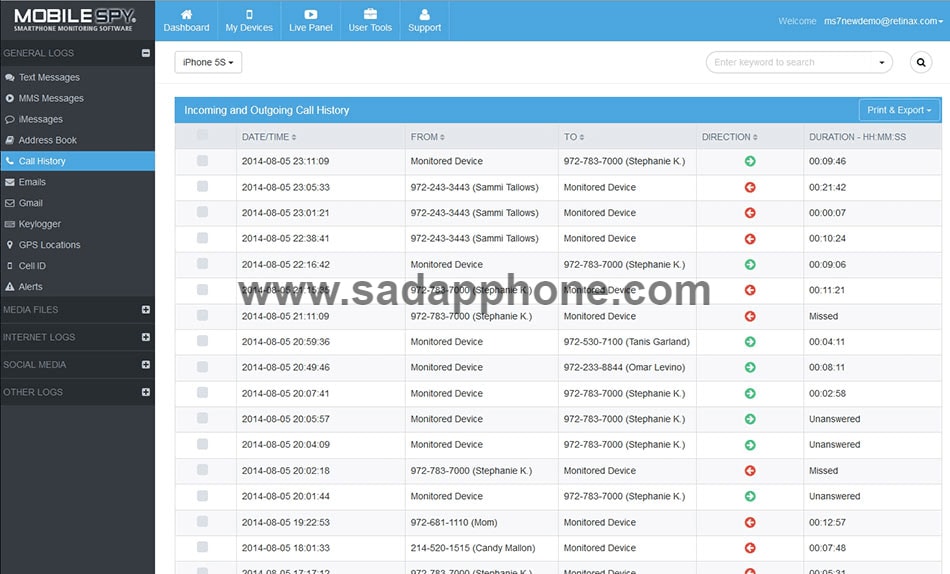950x574 pixels.
Task: Select Text Messages in the sidebar
Action: 49,77
